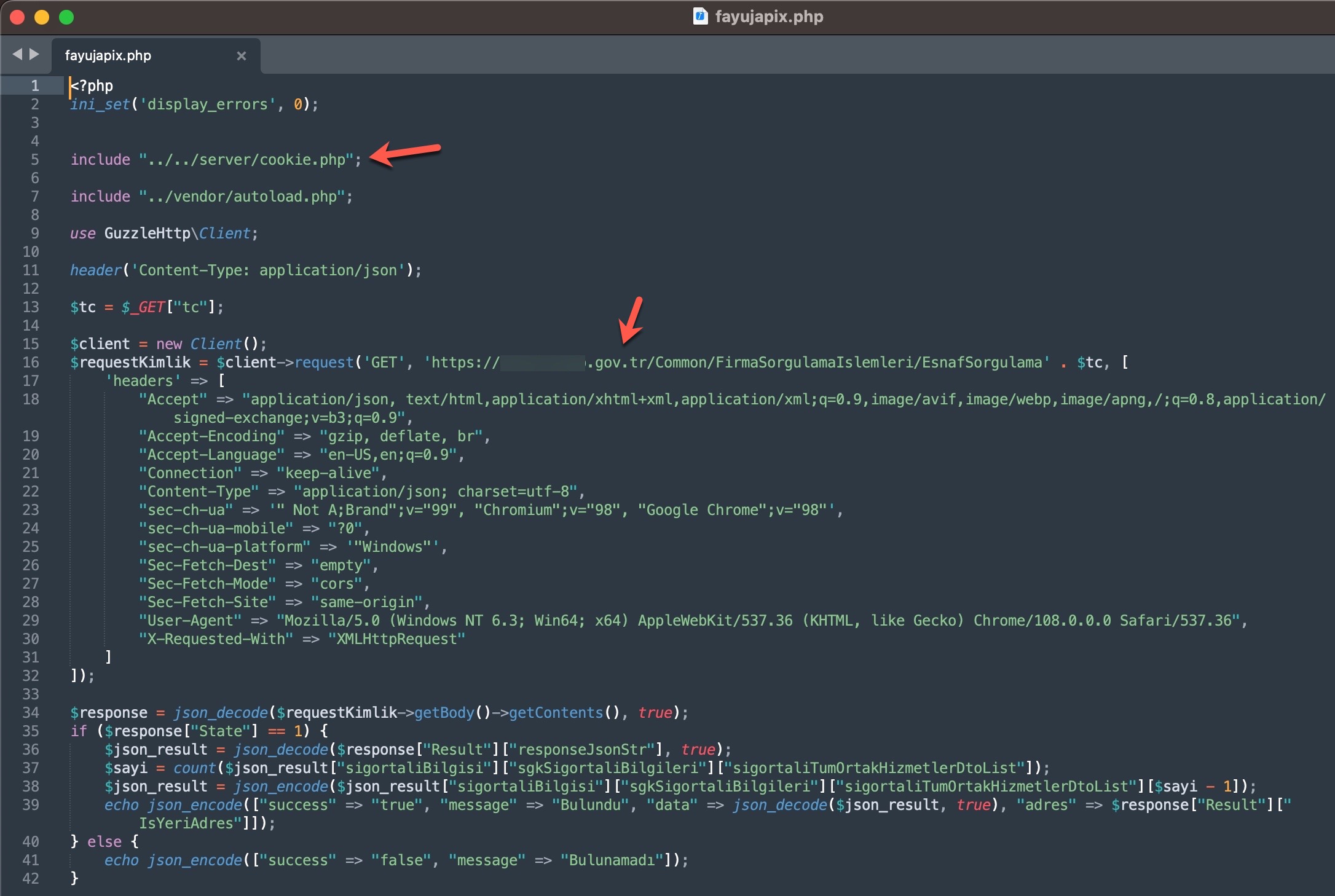Close the fayujapix.php tab

(242, 56)
